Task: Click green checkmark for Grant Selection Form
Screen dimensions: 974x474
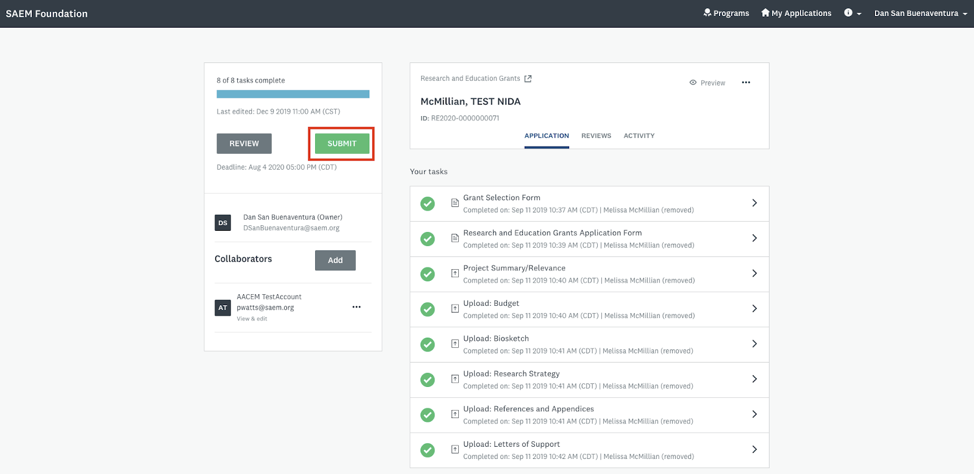Action: (428, 204)
